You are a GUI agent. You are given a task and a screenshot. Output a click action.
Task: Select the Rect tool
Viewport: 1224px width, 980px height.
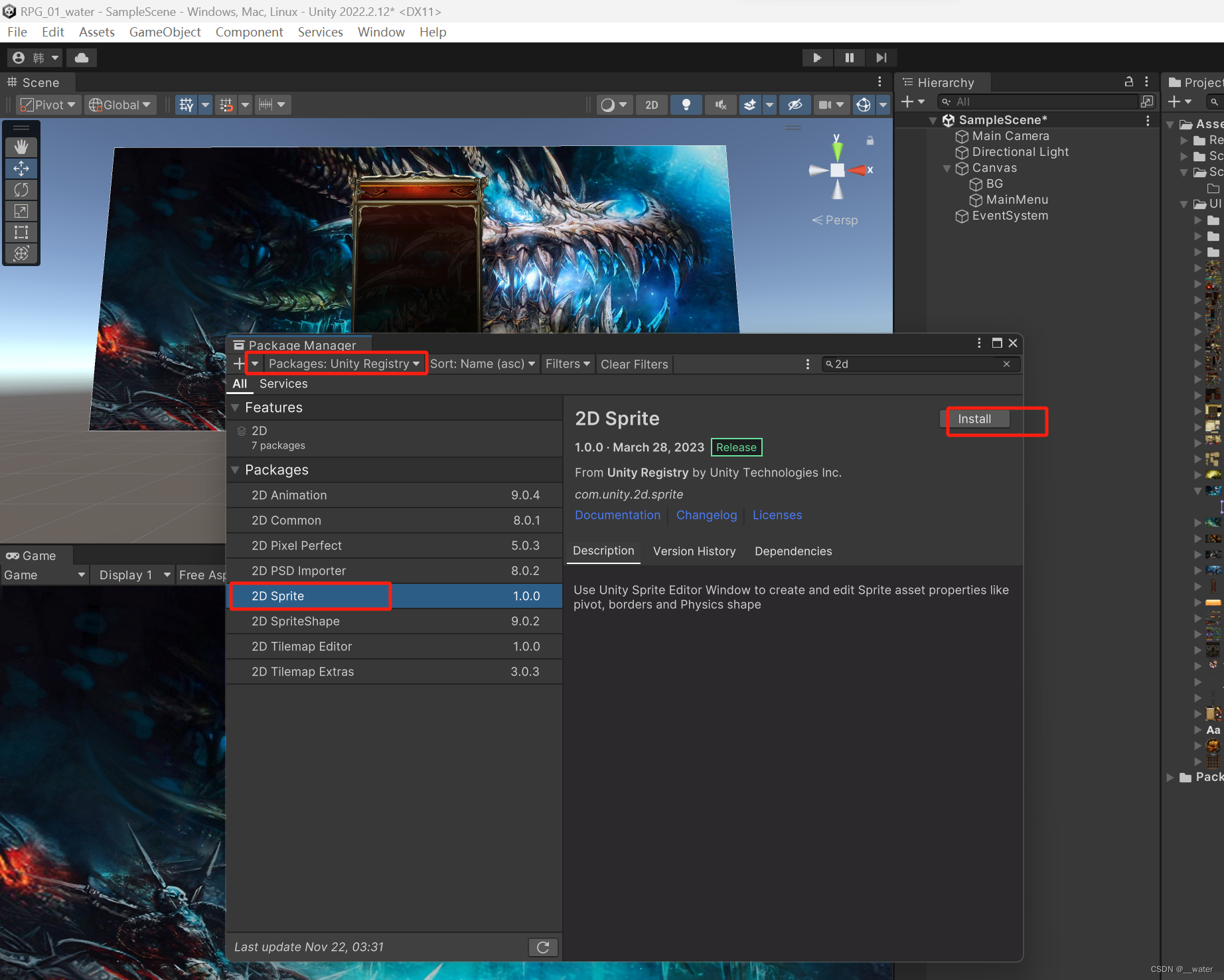(x=21, y=232)
